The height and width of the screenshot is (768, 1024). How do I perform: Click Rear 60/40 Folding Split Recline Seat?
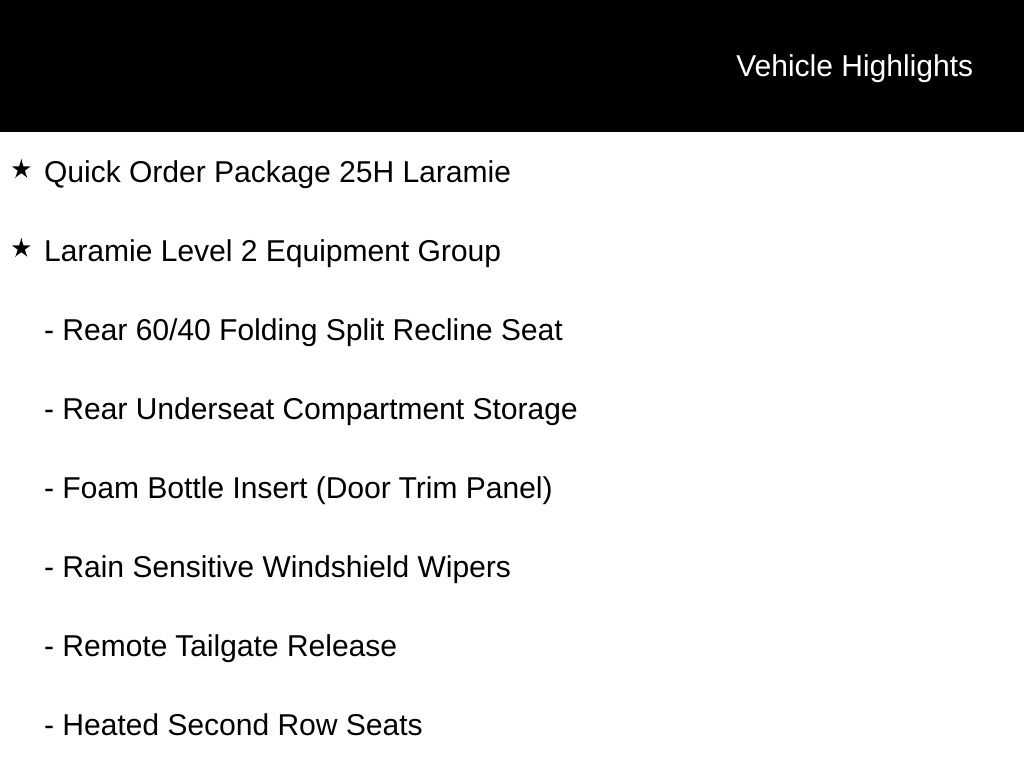pos(312,330)
